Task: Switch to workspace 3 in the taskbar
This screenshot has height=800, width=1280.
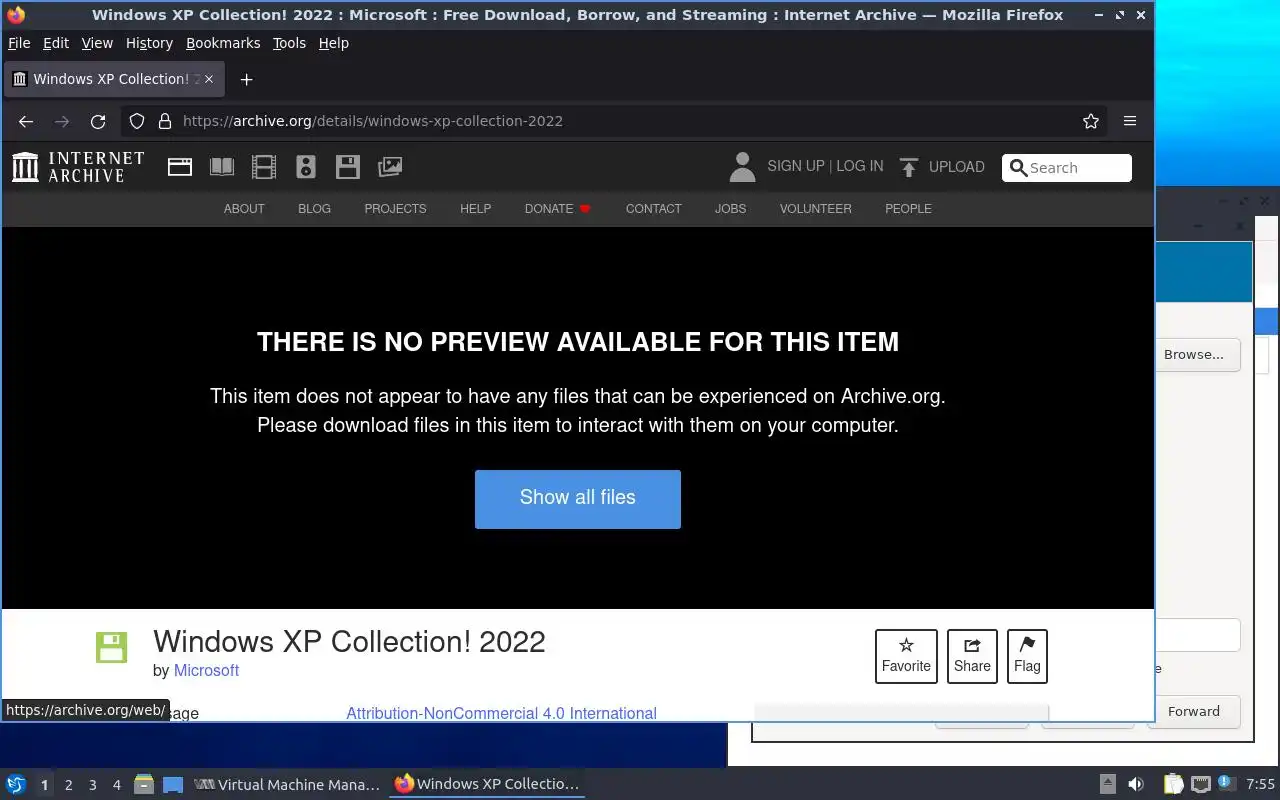Action: click(x=92, y=785)
